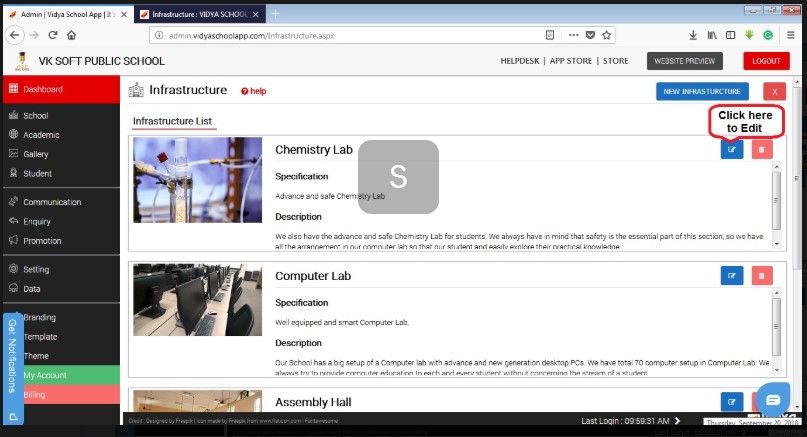The height and width of the screenshot is (437, 807).
Task: Click the Chemistry Lab image thumbnail
Action: [x=198, y=180]
